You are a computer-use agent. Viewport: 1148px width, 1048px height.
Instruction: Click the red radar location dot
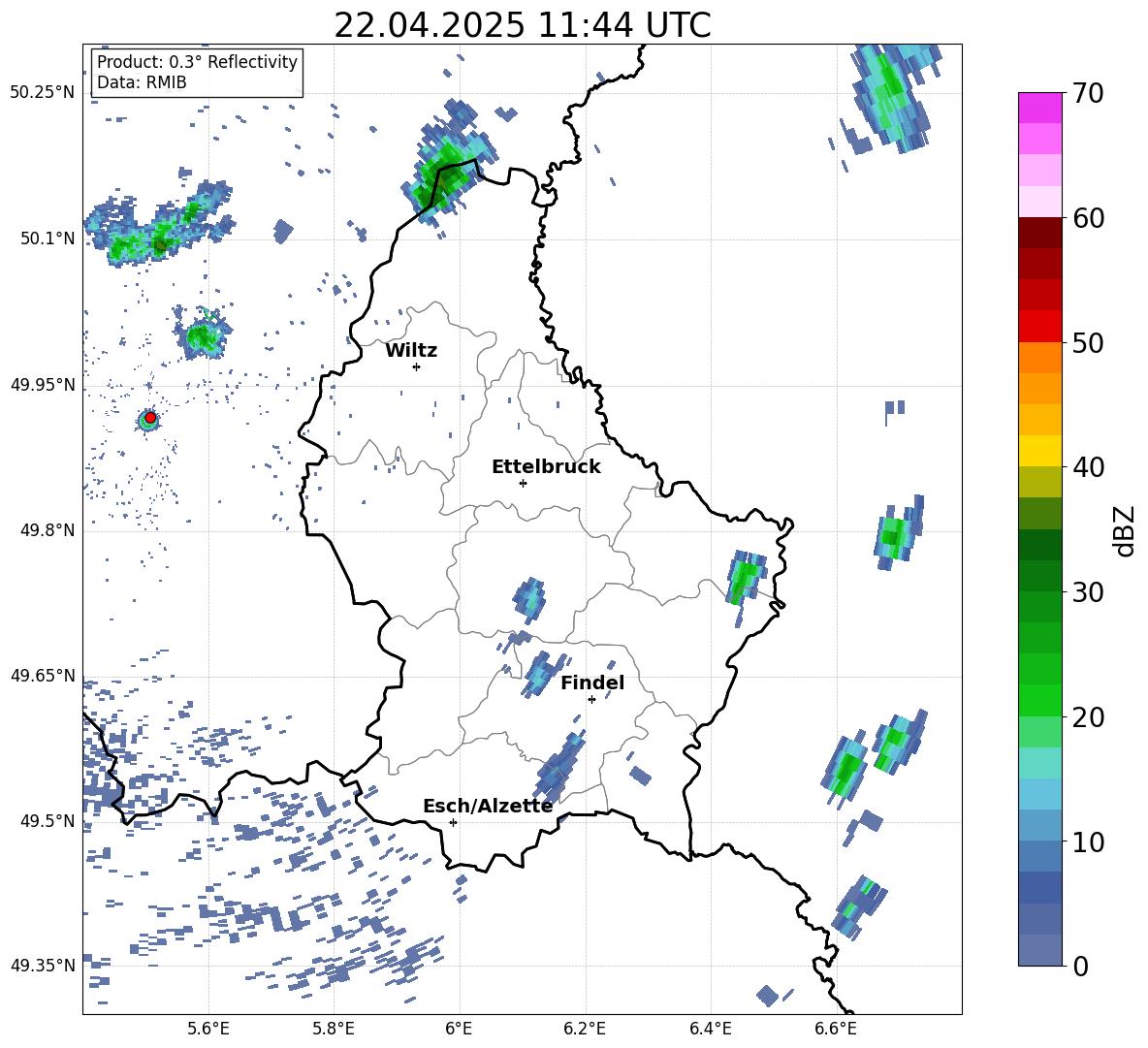[x=150, y=418]
